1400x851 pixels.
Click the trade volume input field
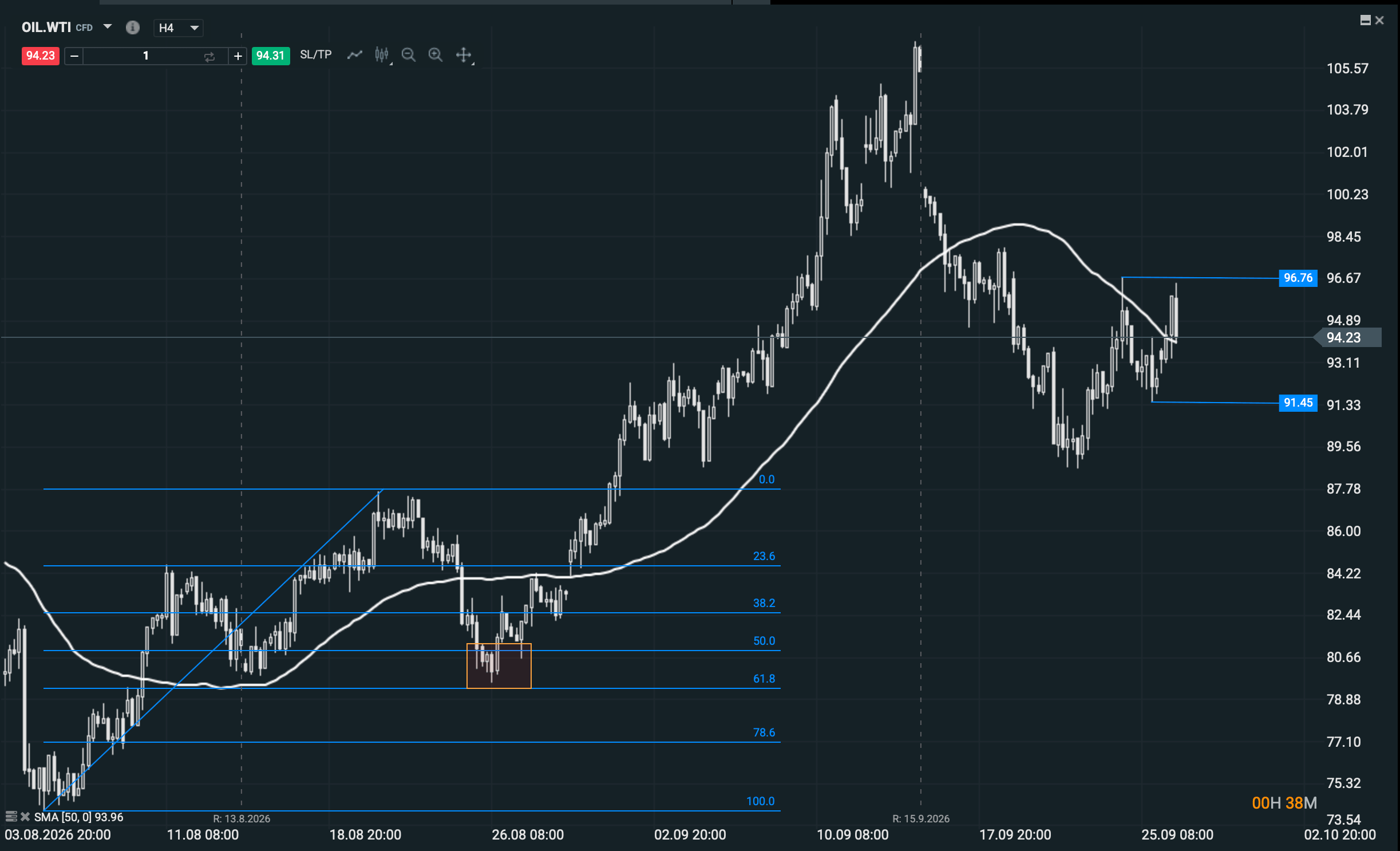point(146,56)
